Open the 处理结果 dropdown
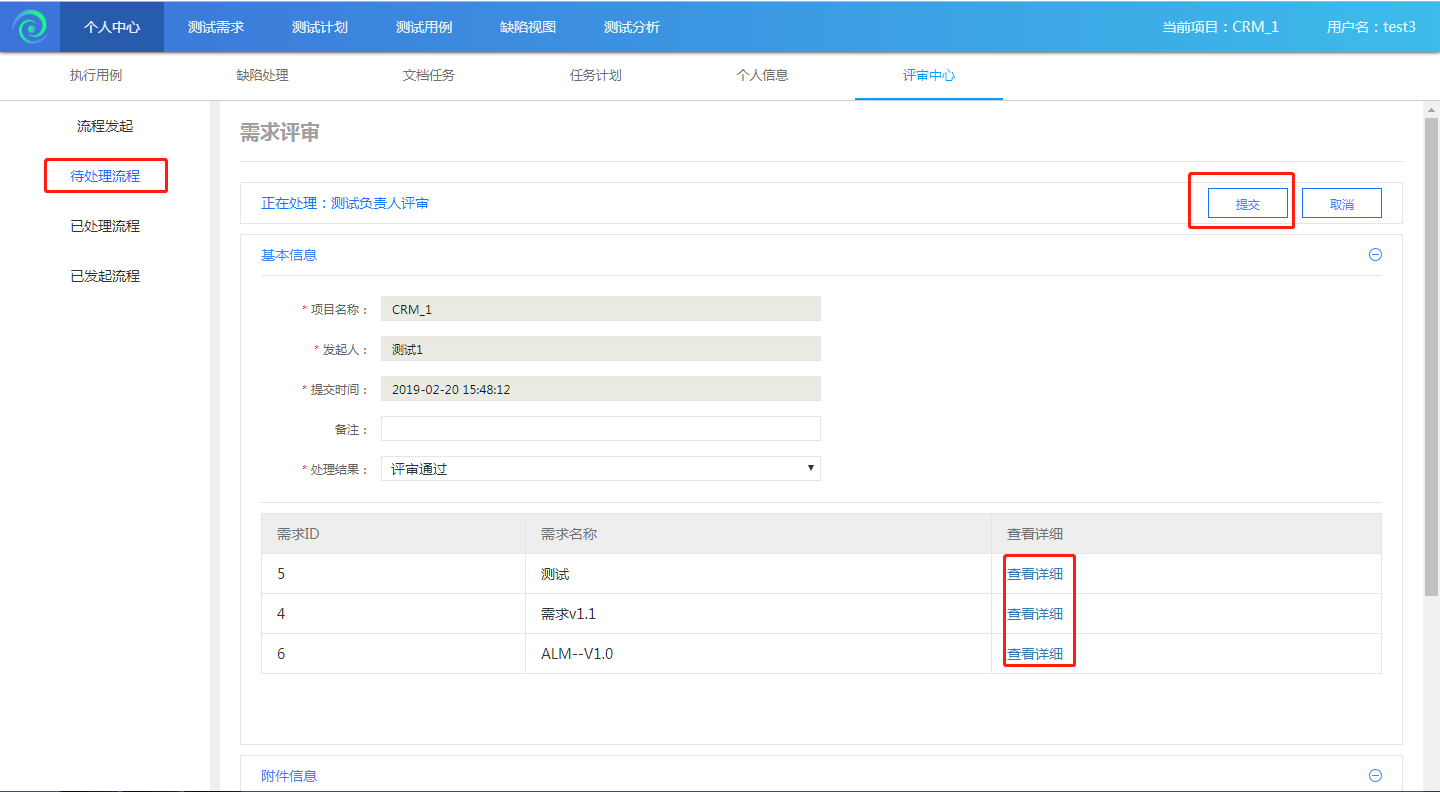The height and width of the screenshot is (792, 1440). [600, 469]
